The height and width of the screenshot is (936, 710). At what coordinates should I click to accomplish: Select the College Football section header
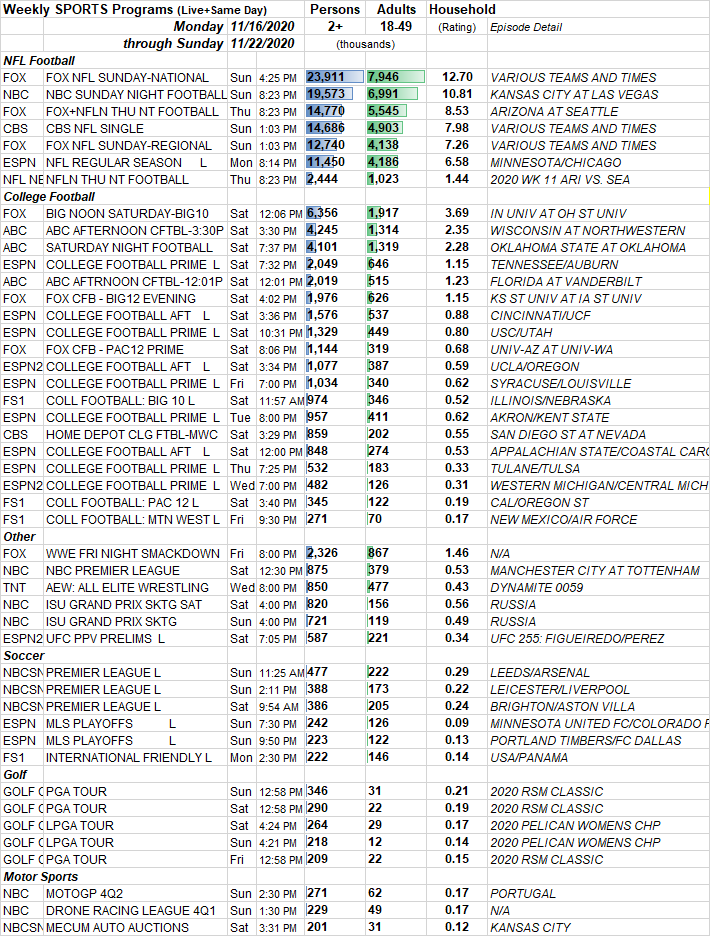[49, 196]
